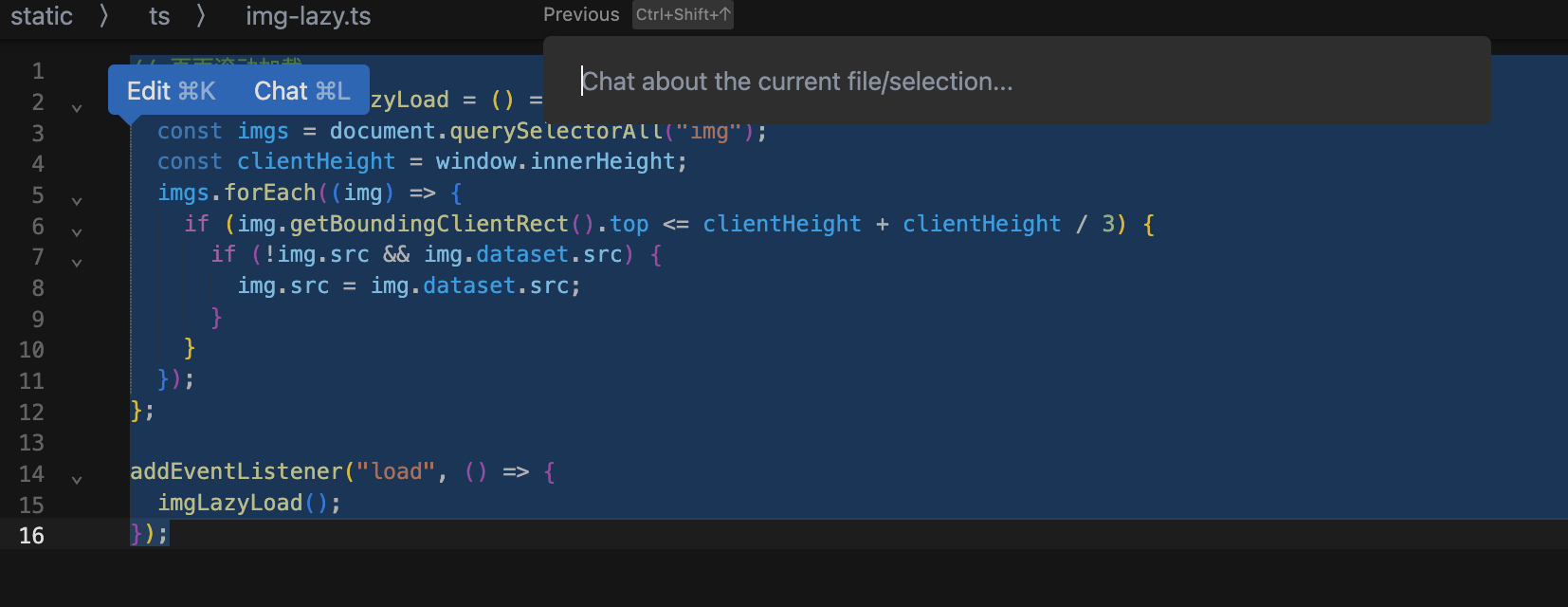Collapse the fold chevron on line 2
The height and width of the screenshot is (607, 1568).
click(77, 108)
